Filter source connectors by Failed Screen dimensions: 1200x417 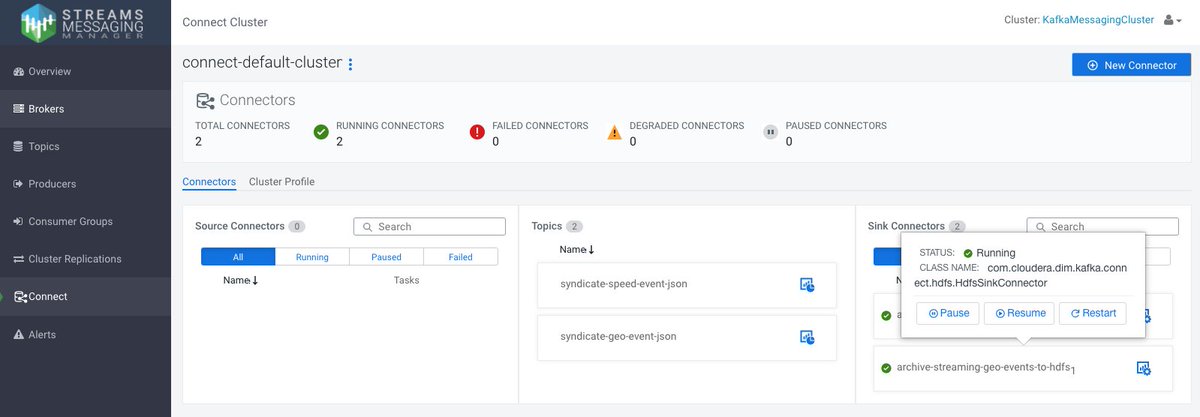coord(460,257)
